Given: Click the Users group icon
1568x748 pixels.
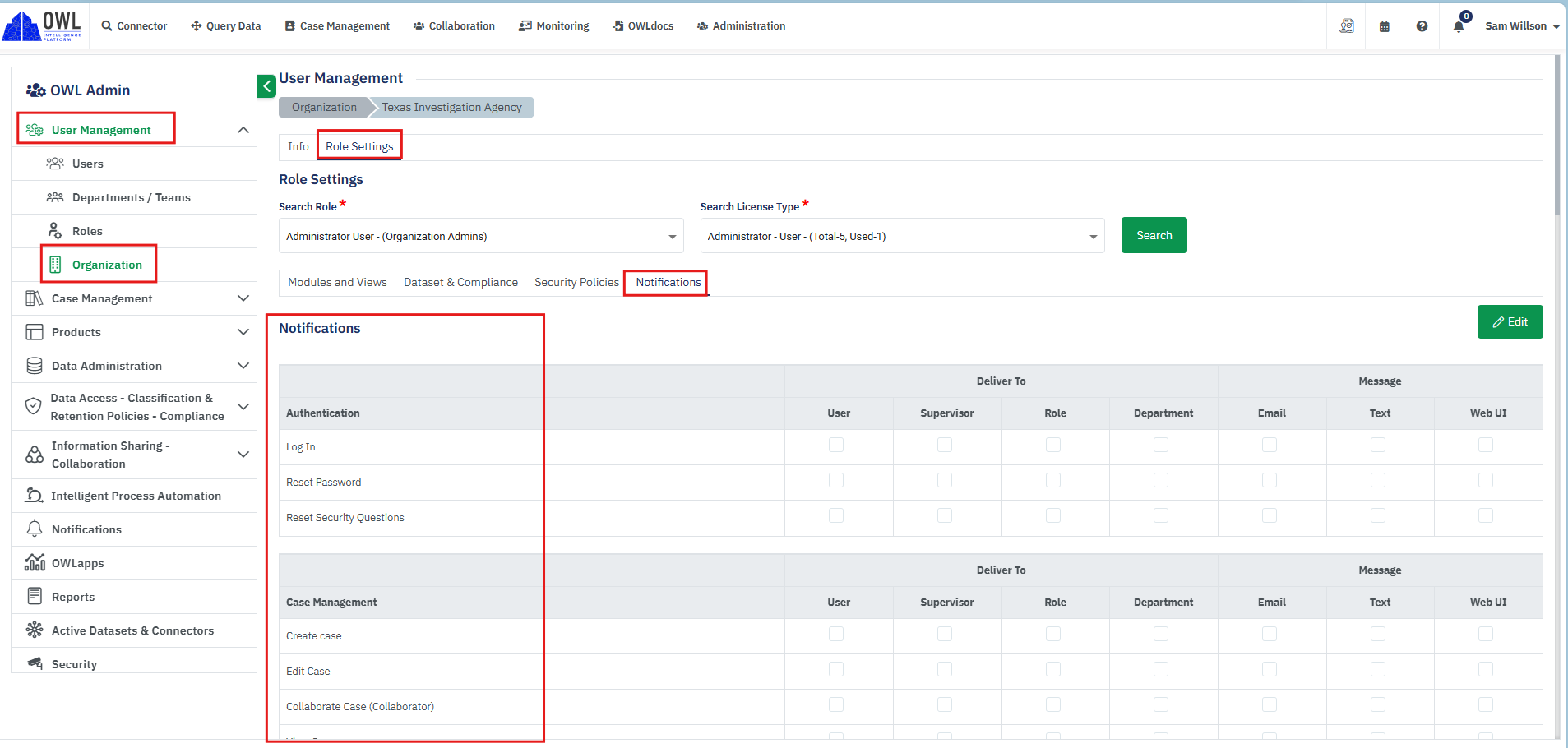Looking at the screenshot, I should 55,164.
